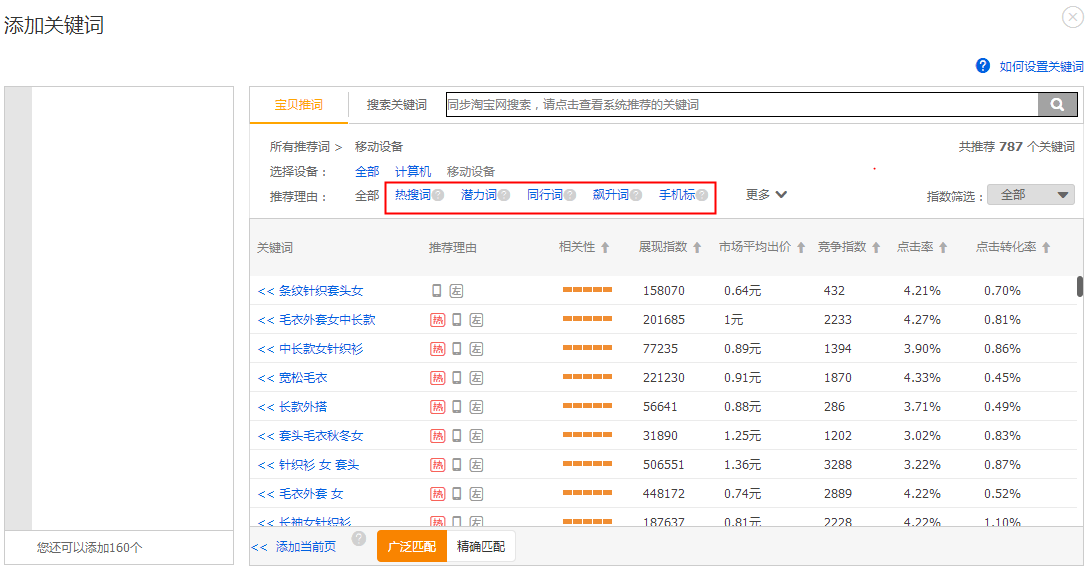
Task: Select 广泛匹配 match mode
Action: (x=412, y=546)
